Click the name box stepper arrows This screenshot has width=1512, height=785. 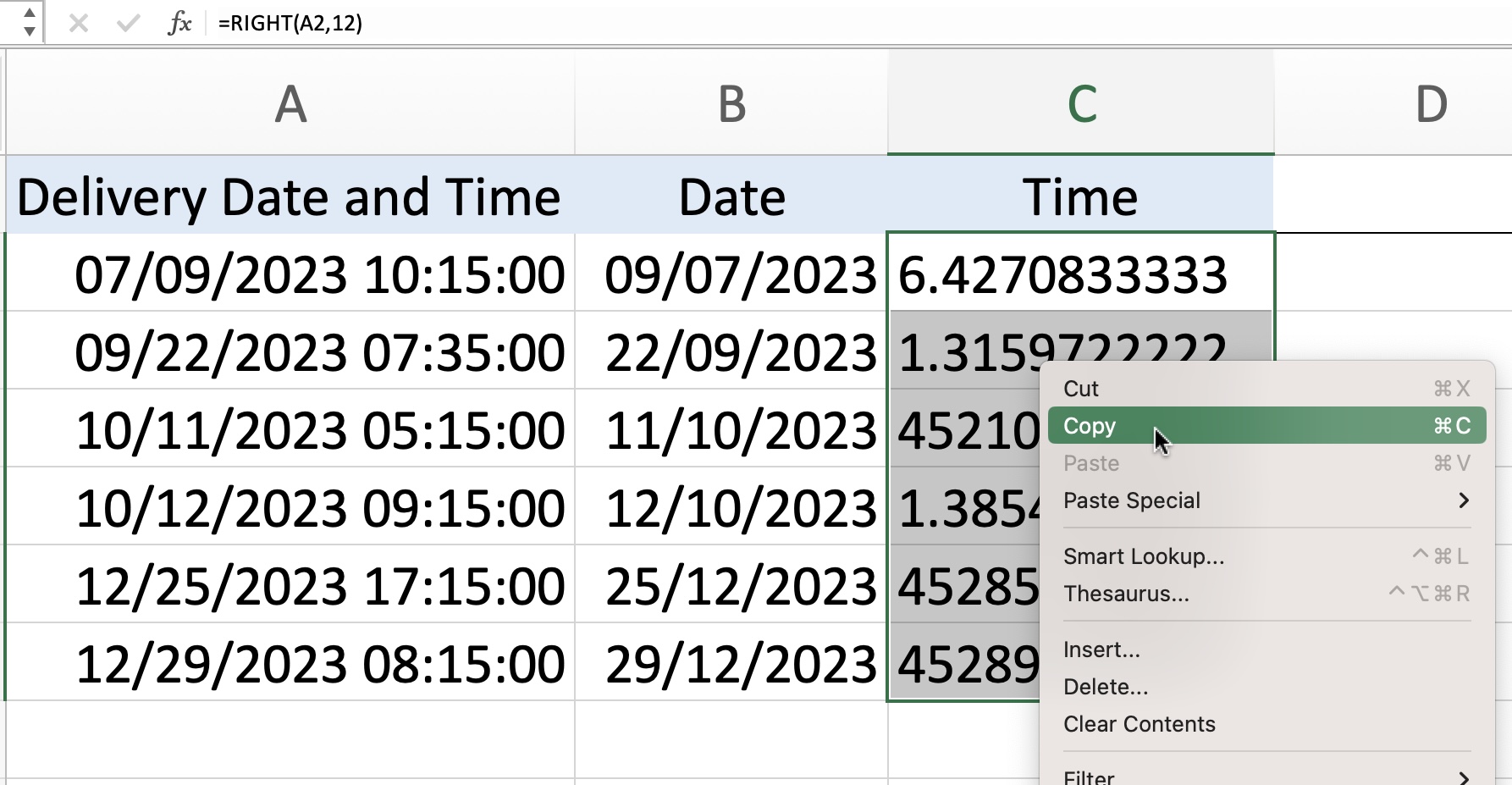[x=29, y=23]
